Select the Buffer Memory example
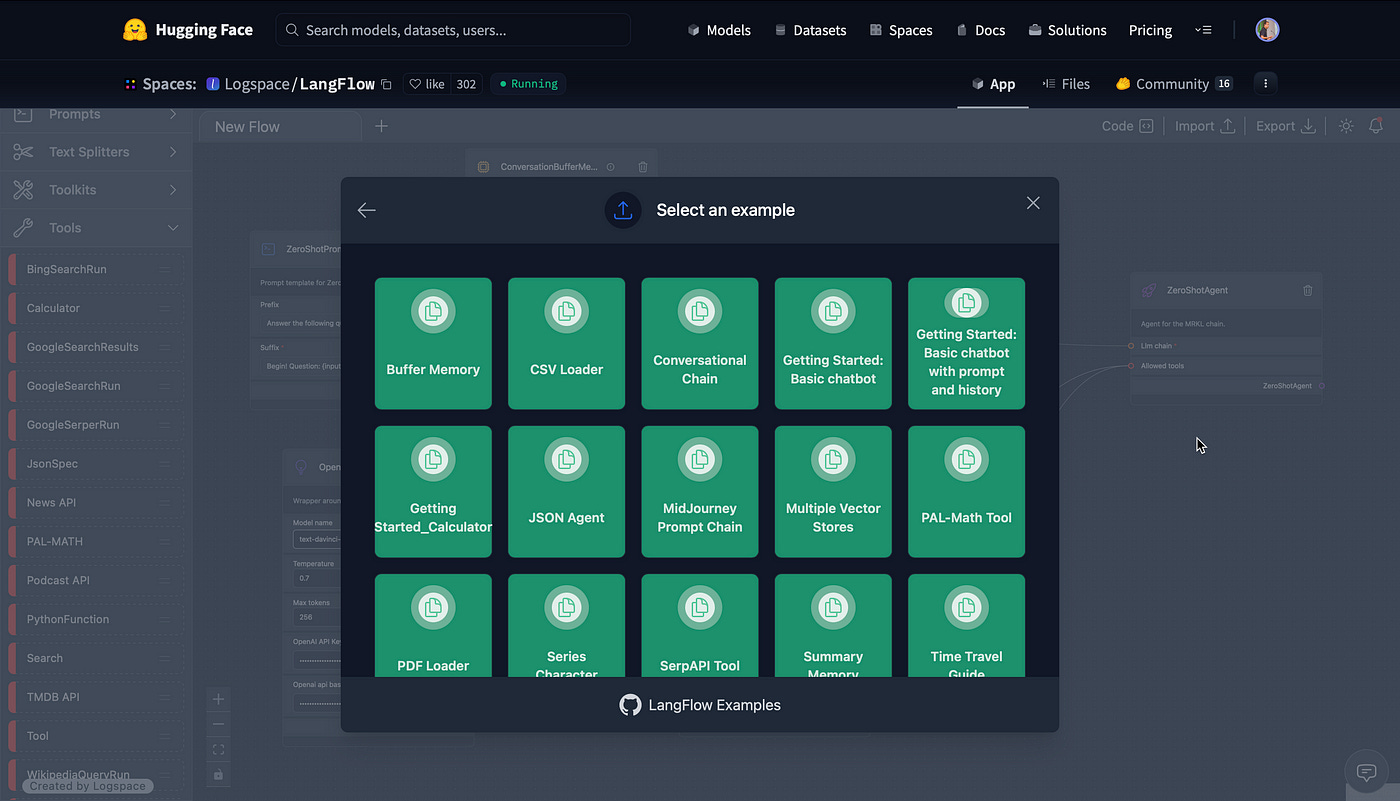This screenshot has height=801, width=1400. (433, 343)
